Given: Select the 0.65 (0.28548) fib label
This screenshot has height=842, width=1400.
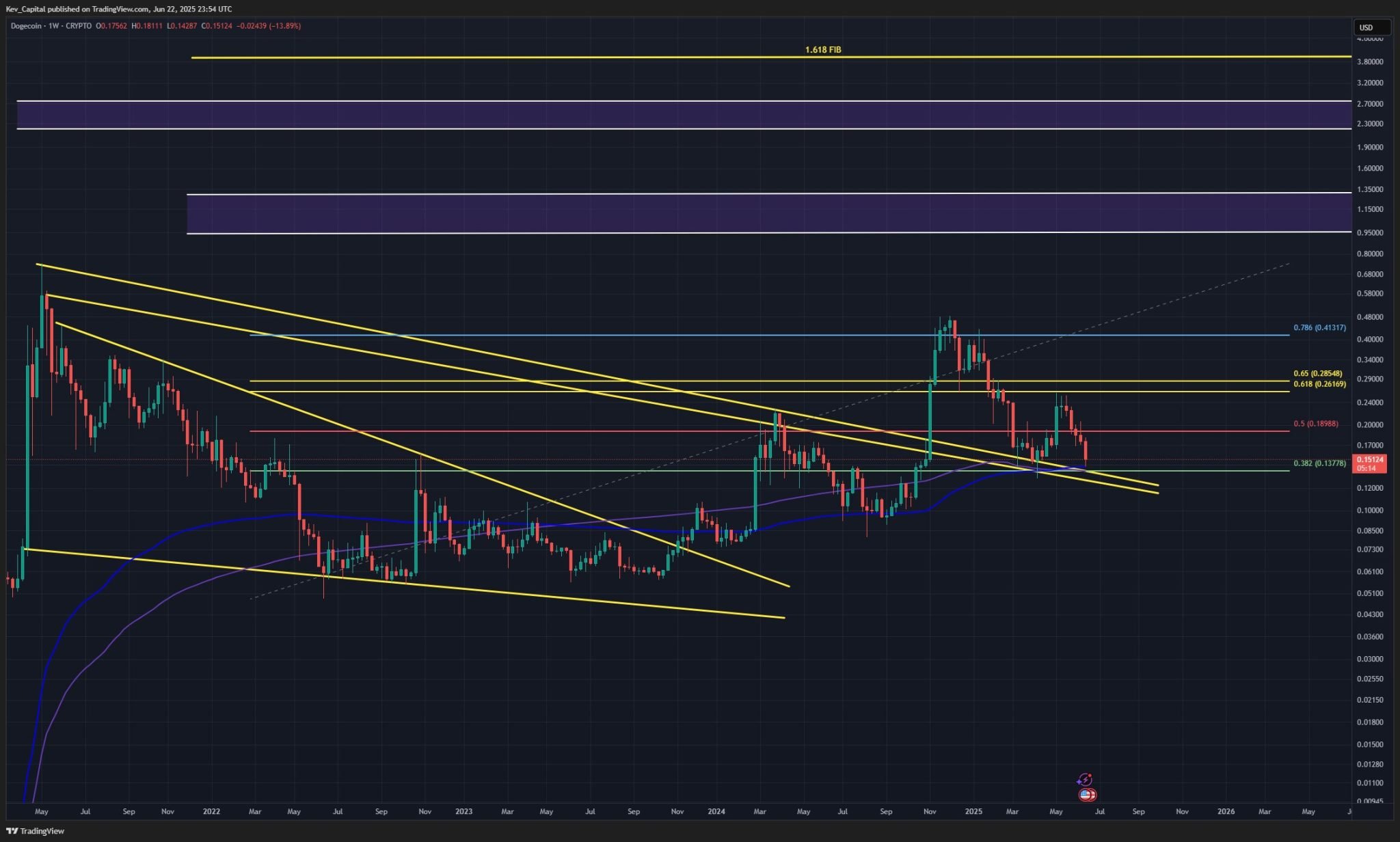Looking at the screenshot, I should (x=1317, y=374).
